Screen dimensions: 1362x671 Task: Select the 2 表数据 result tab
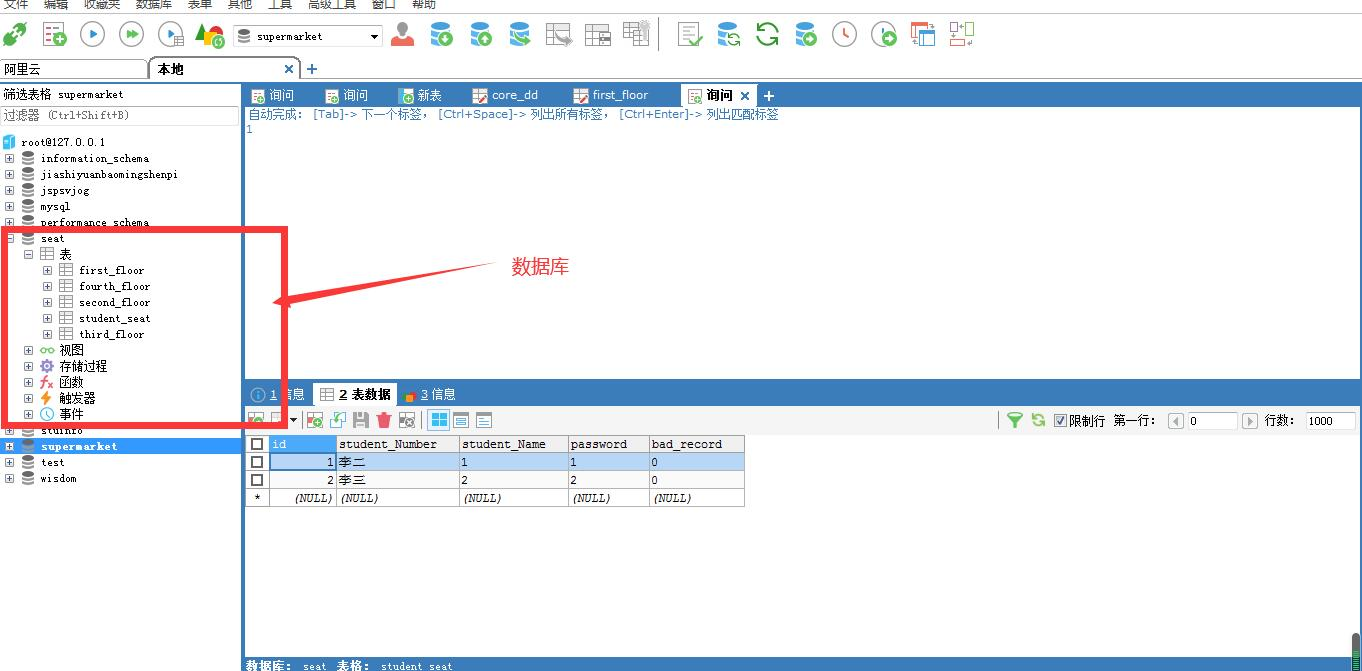(x=355, y=394)
